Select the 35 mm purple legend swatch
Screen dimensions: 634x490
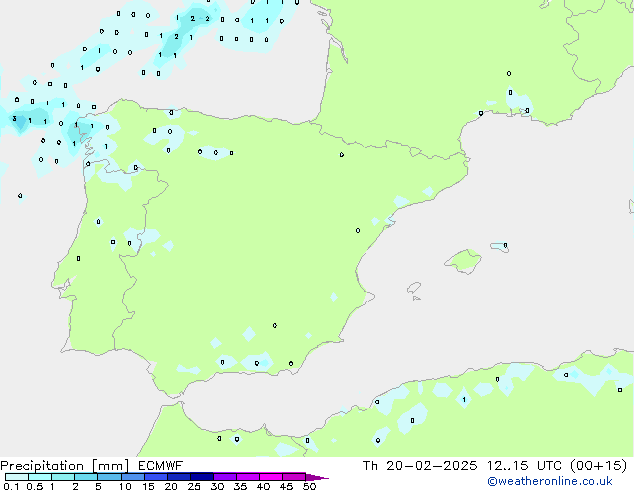(248, 477)
